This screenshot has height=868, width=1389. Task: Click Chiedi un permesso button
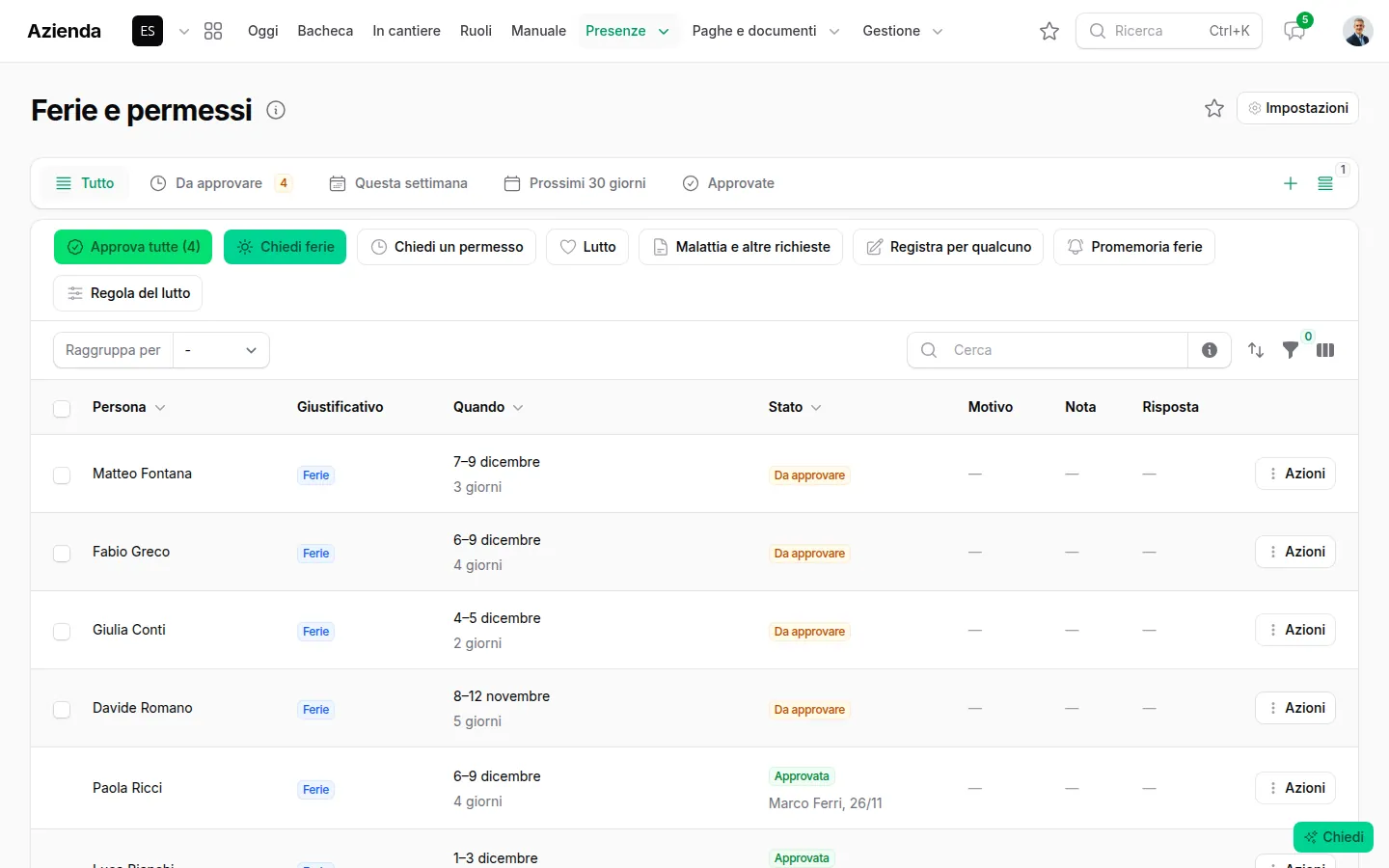click(447, 247)
